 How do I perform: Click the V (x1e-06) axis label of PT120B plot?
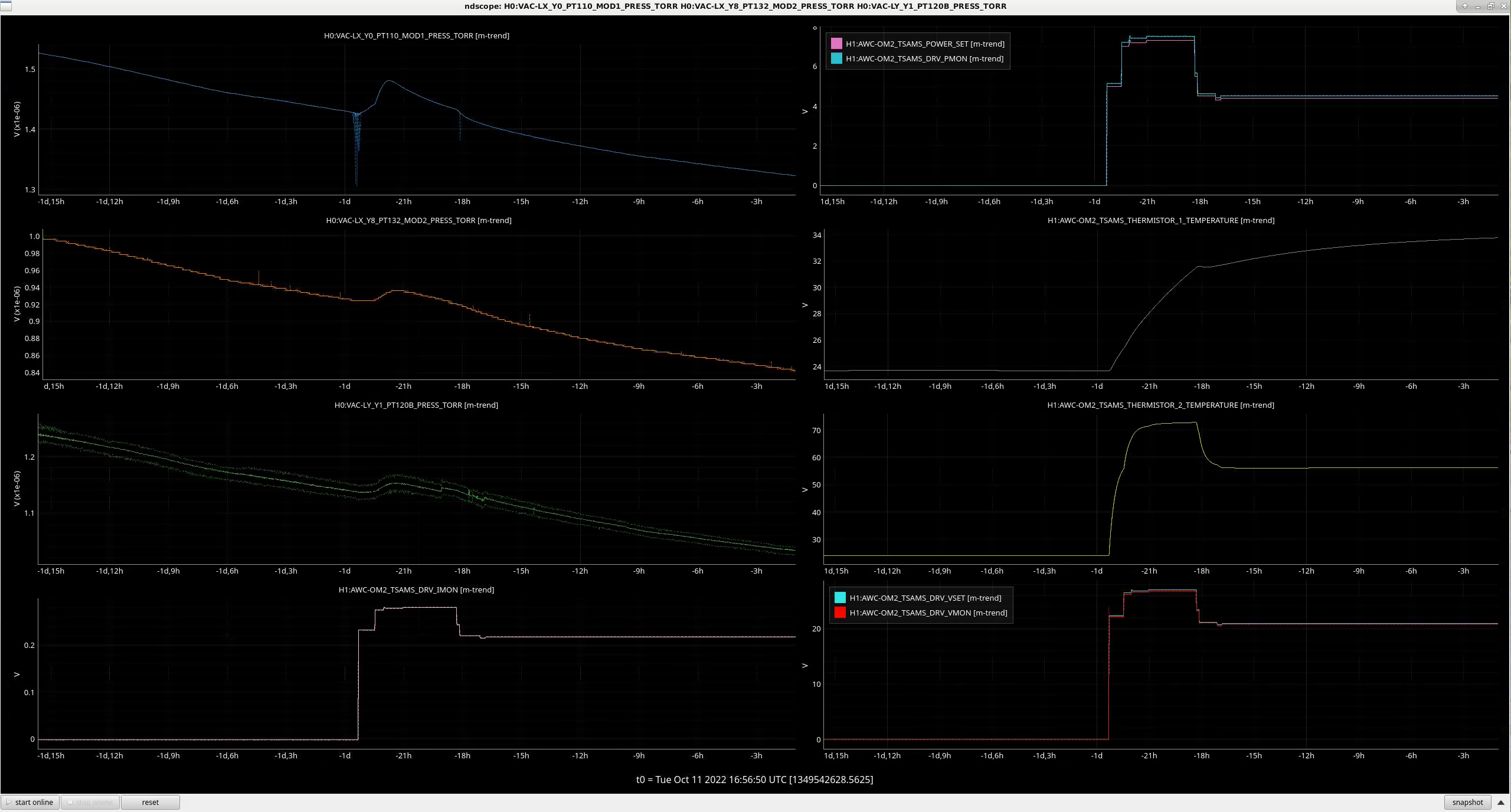point(17,488)
